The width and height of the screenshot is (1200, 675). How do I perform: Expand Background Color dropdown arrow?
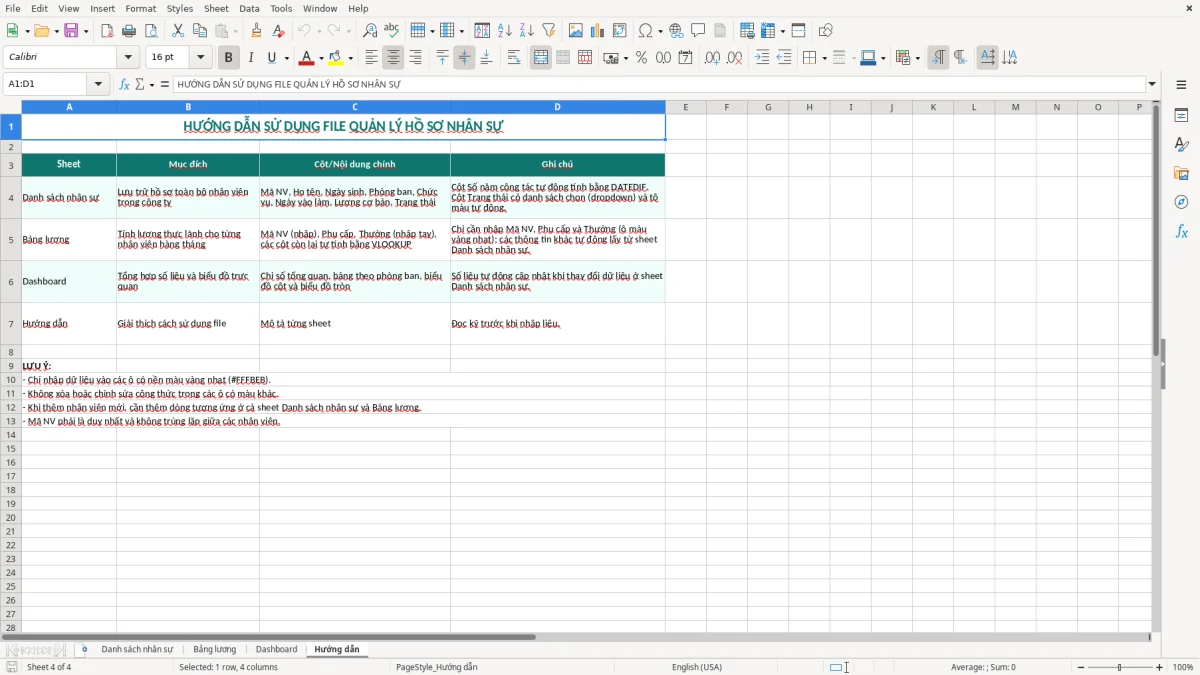(353, 58)
